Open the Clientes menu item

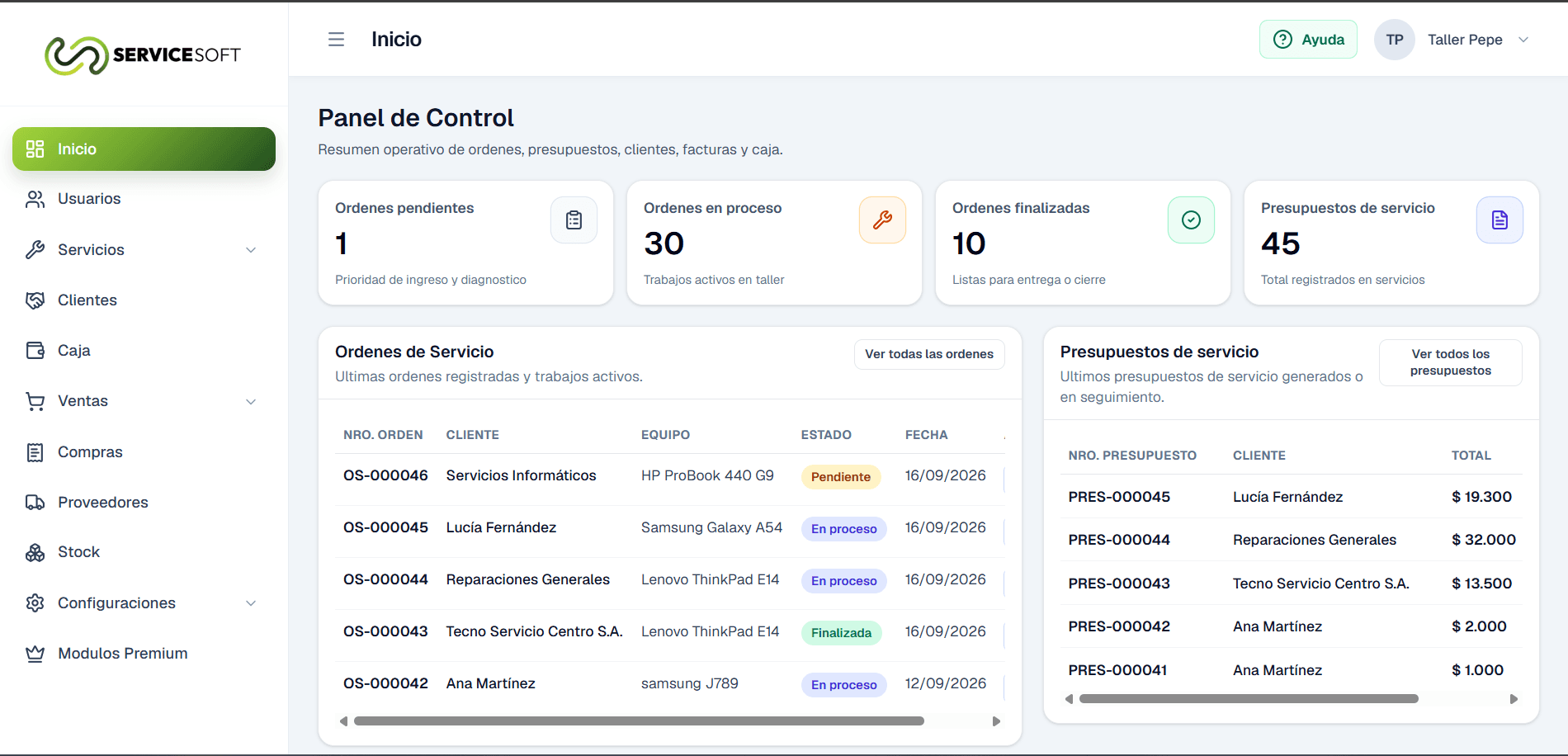pos(144,300)
